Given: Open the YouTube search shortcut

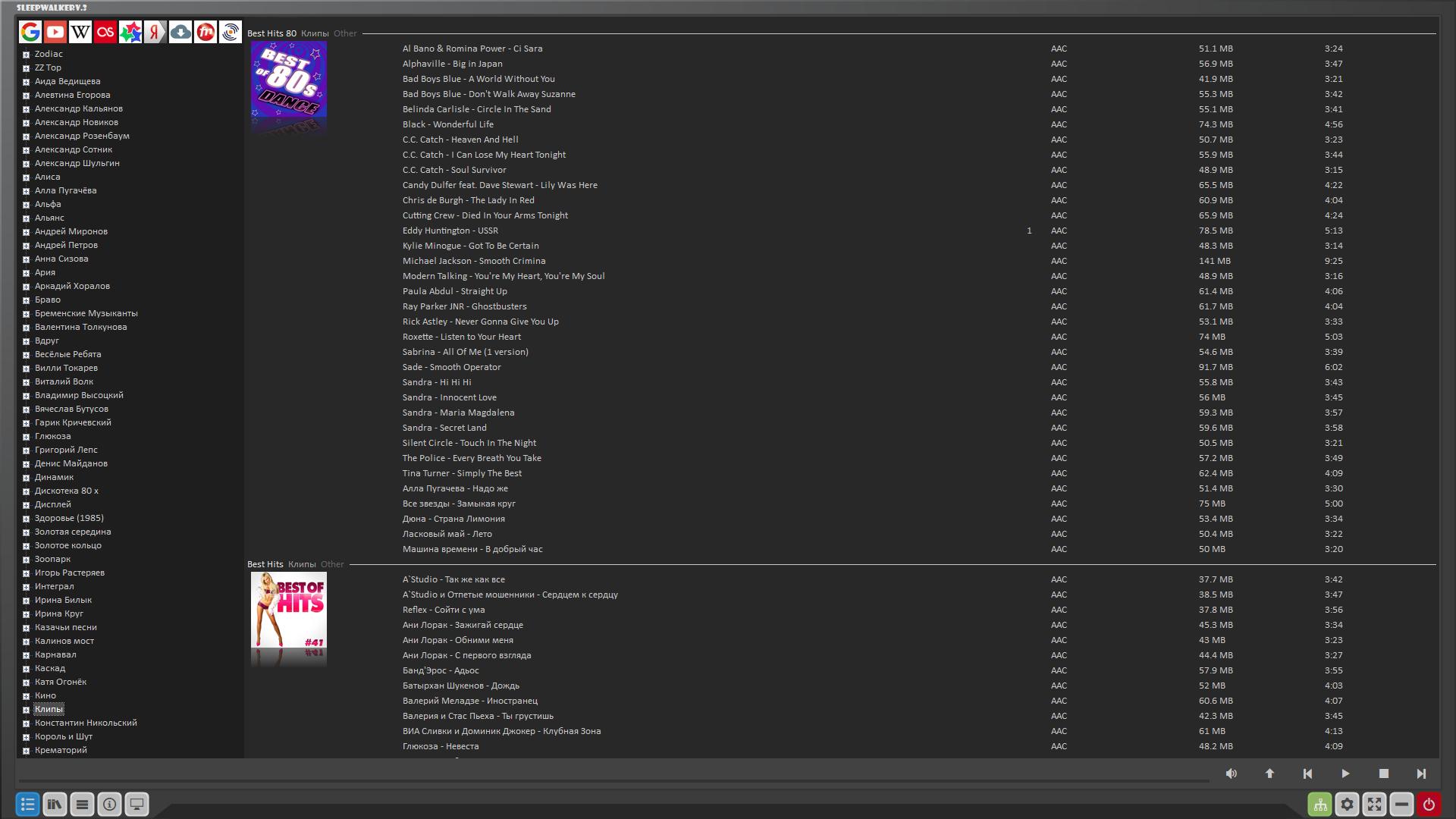Looking at the screenshot, I should click(55, 32).
